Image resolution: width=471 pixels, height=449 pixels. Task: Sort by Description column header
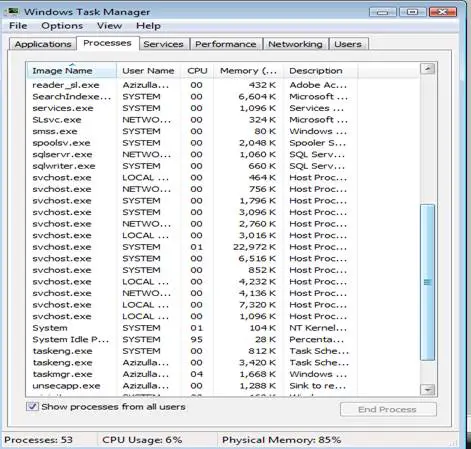click(320, 71)
